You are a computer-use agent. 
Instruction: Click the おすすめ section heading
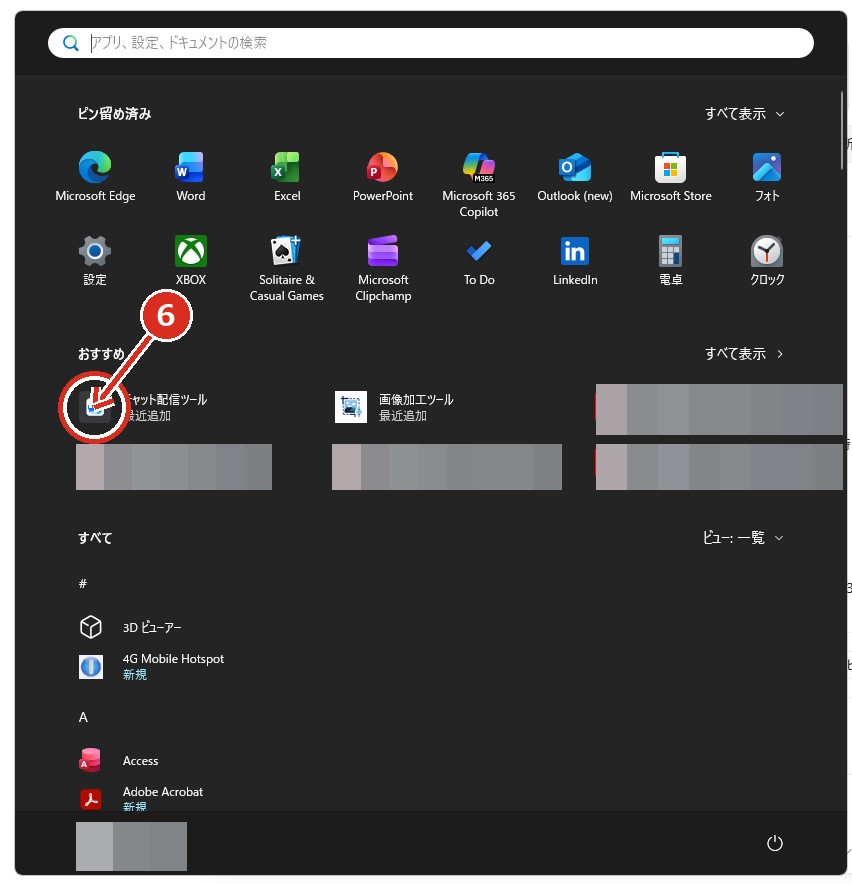pos(101,354)
